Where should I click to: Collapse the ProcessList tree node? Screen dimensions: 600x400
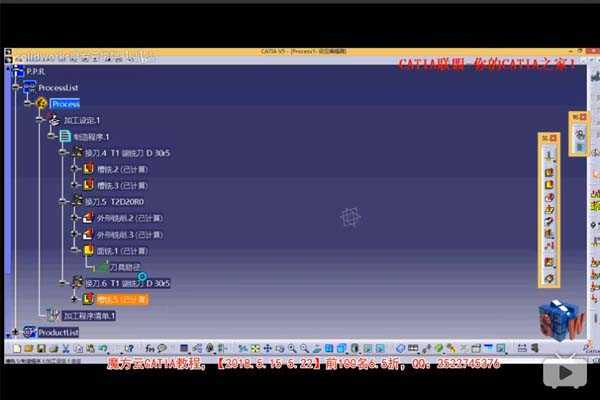point(15,87)
